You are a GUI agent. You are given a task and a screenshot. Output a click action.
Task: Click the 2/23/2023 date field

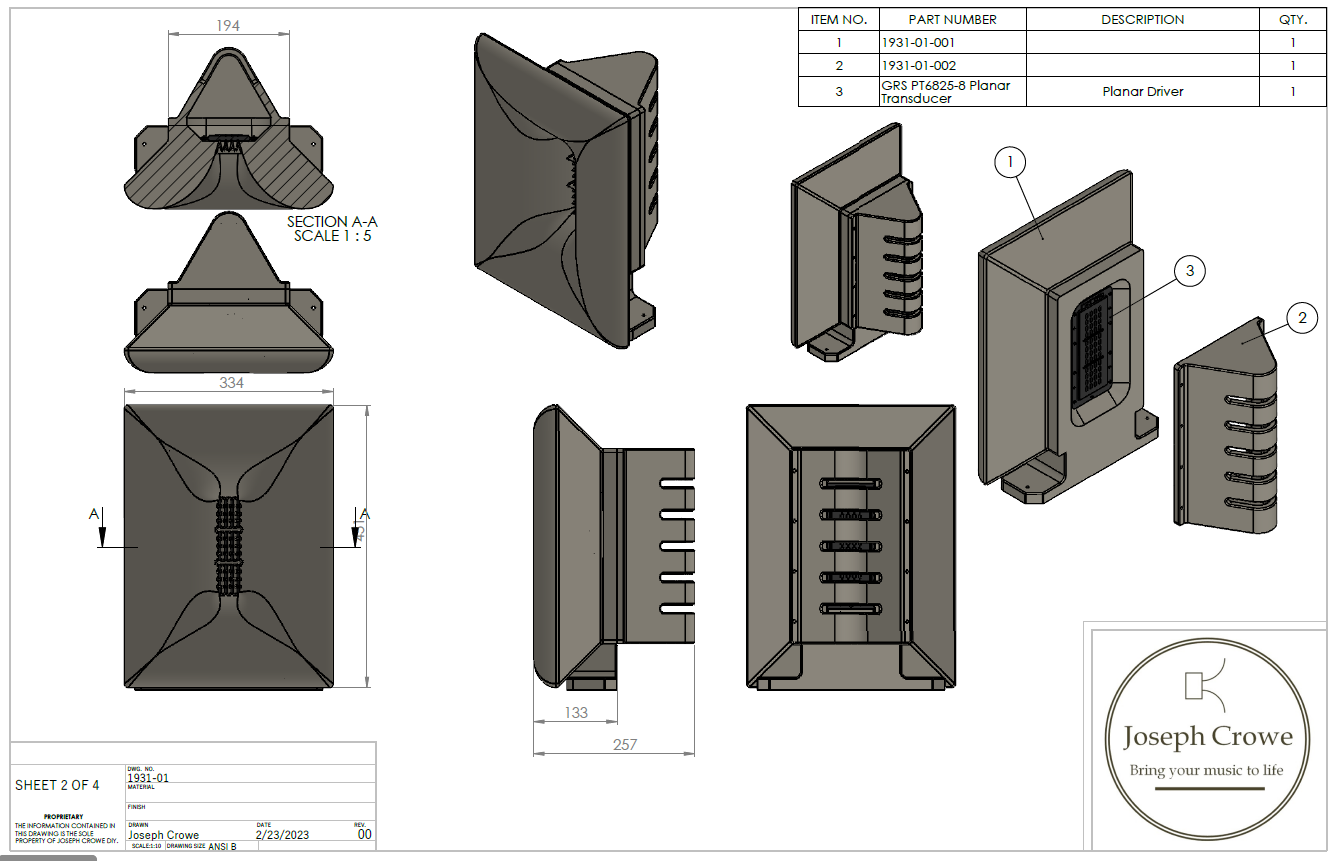(x=285, y=834)
